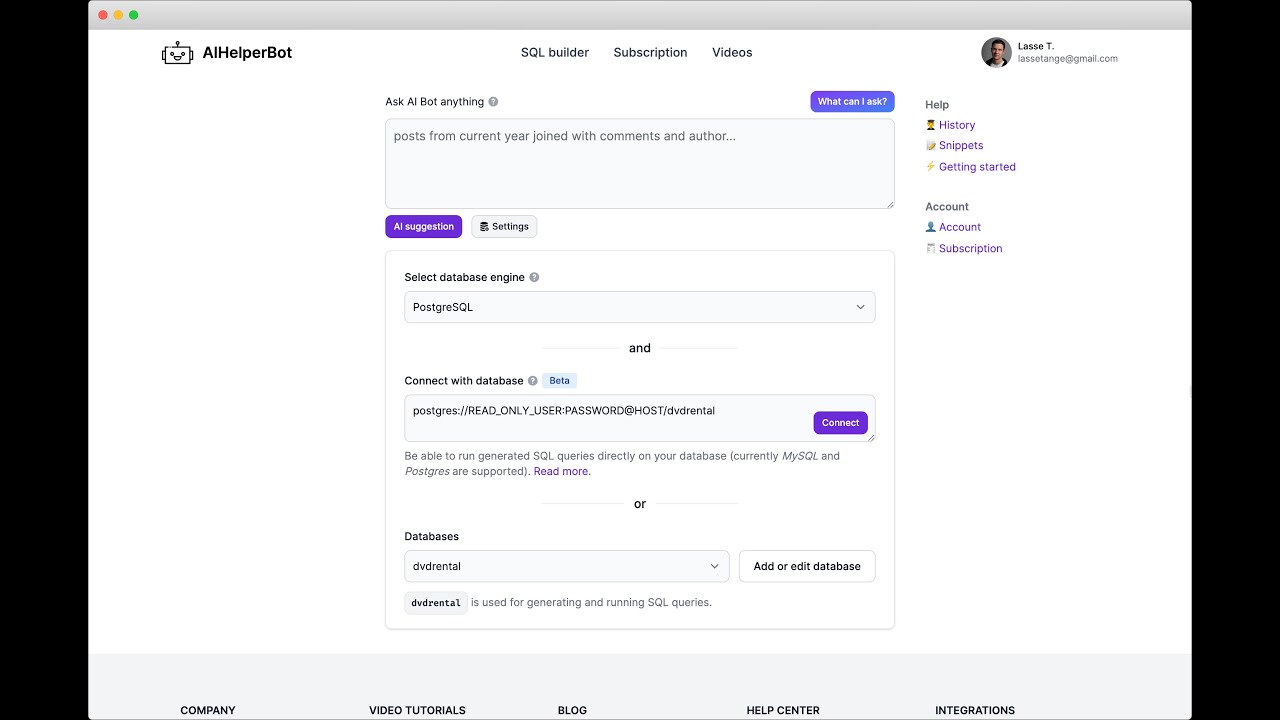The height and width of the screenshot is (720, 1280).
Task: Click the INTEGRATIONS footer heading
Action: [975, 711]
